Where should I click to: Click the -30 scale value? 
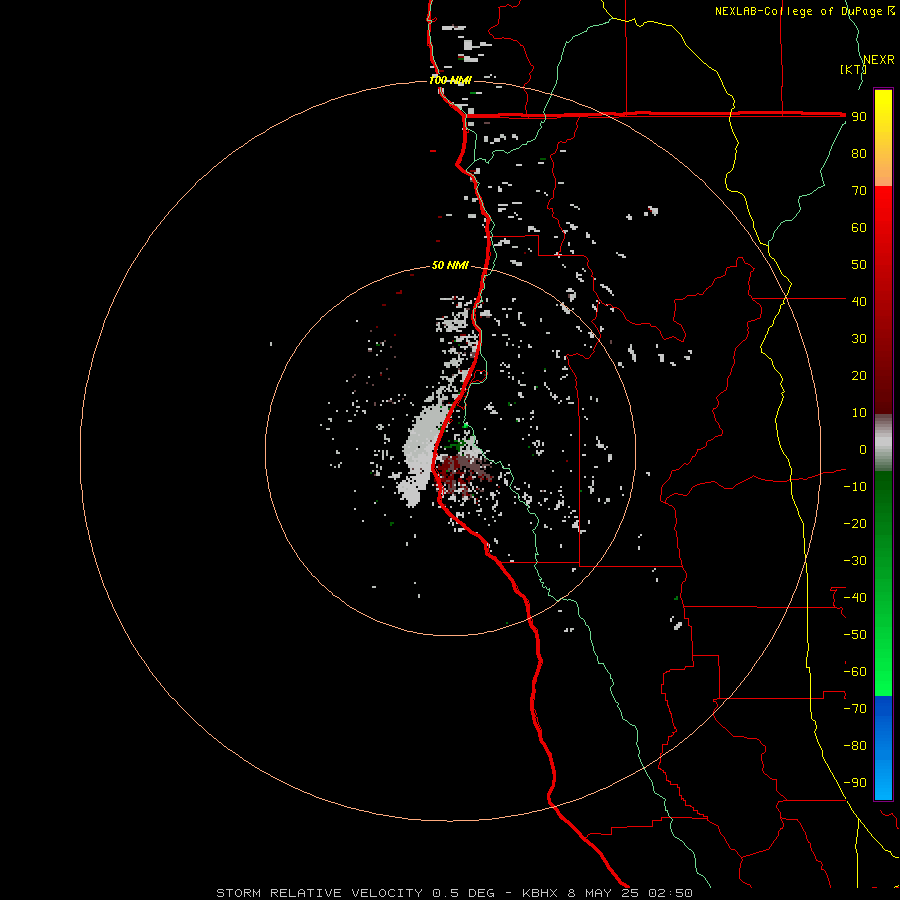tap(855, 560)
